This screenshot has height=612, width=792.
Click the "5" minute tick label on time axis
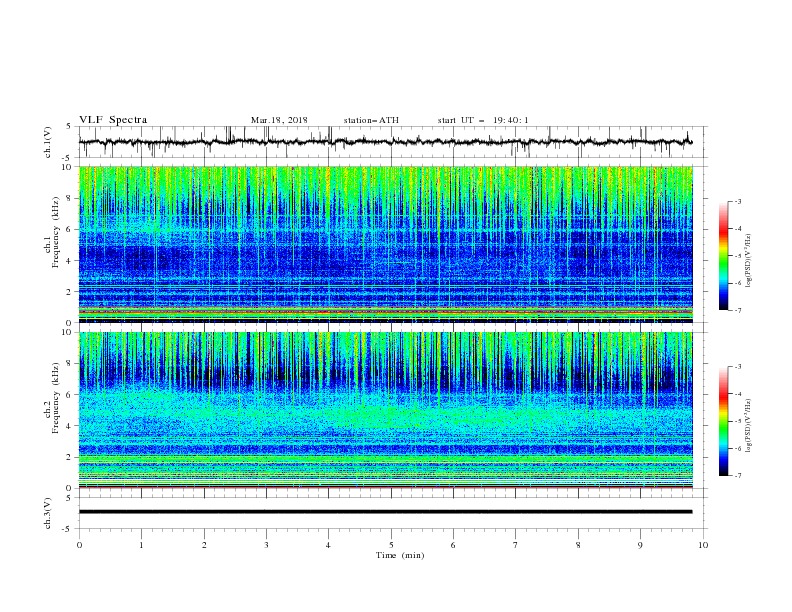(x=391, y=545)
